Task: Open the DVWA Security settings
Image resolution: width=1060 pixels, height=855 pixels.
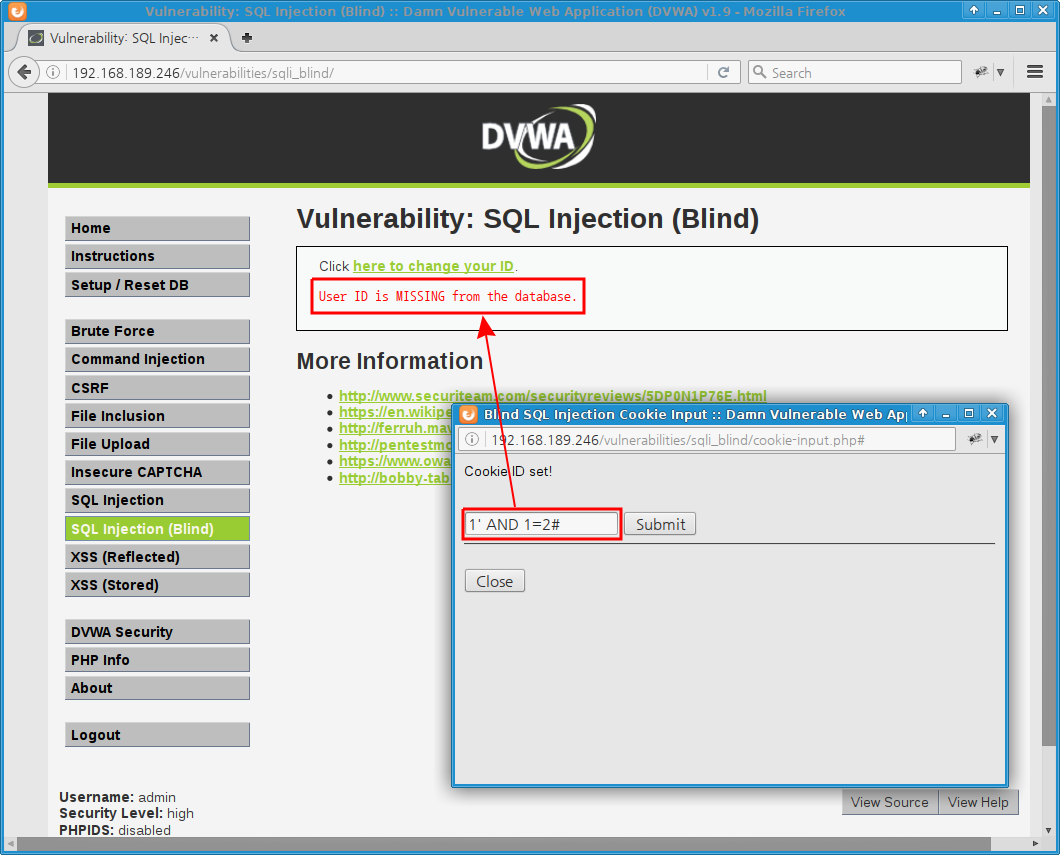Action: (x=157, y=632)
